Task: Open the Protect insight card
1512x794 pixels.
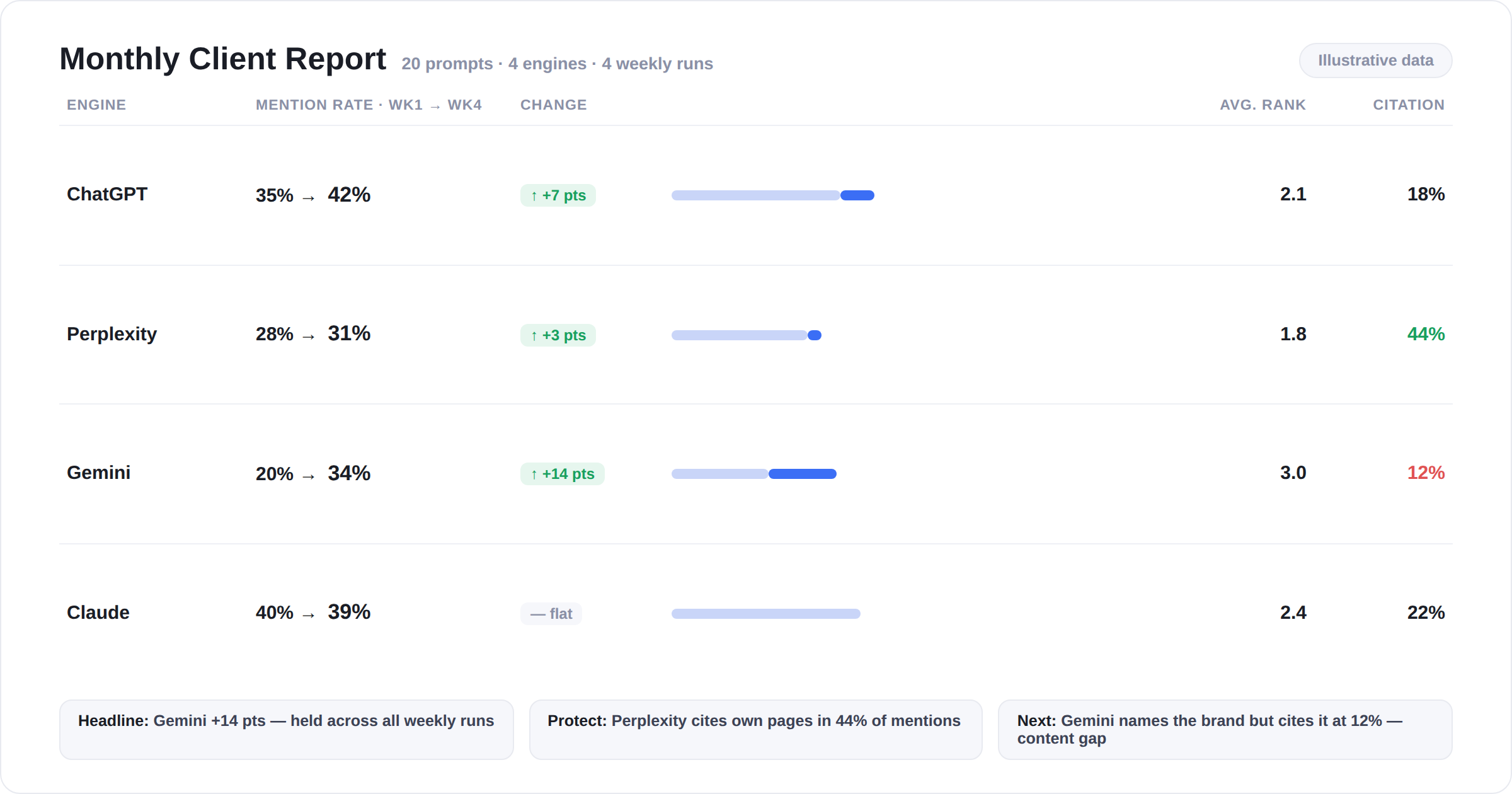Action: [755, 730]
